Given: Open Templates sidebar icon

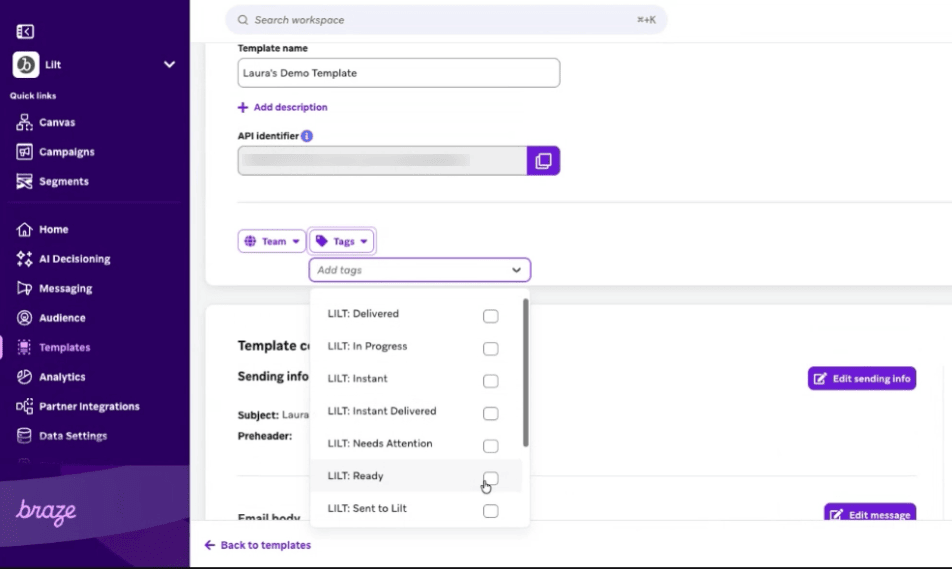Looking at the screenshot, I should point(24,347).
